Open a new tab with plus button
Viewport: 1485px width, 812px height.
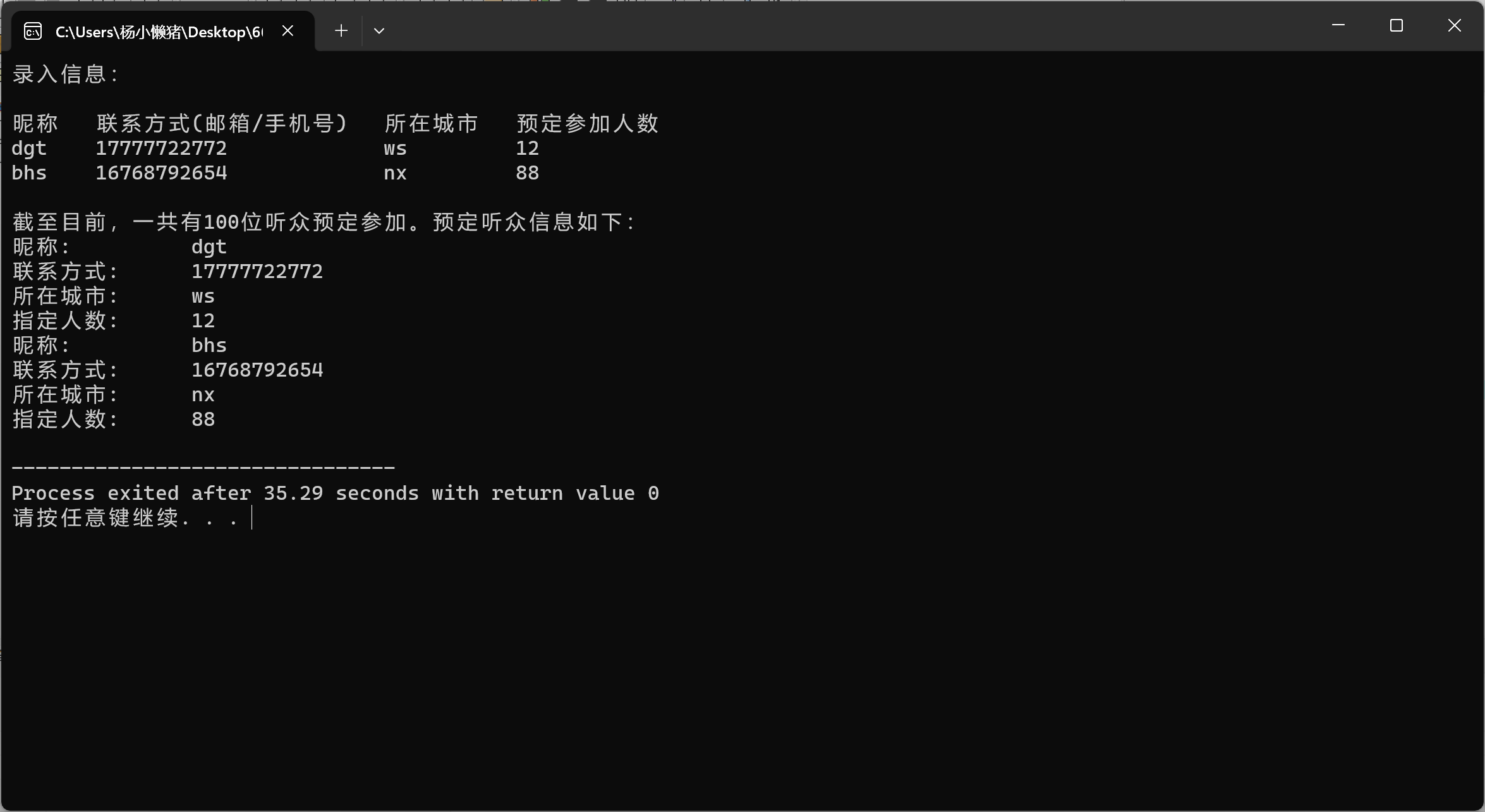pos(341,30)
